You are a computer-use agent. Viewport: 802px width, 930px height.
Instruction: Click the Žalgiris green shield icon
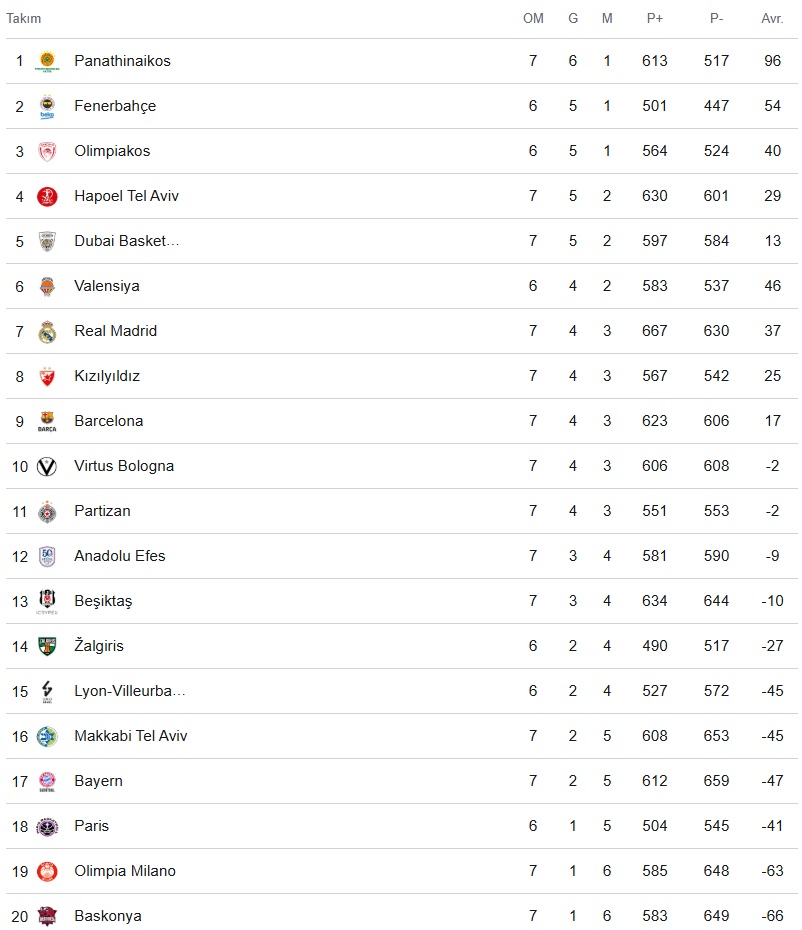(x=47, y=646)
